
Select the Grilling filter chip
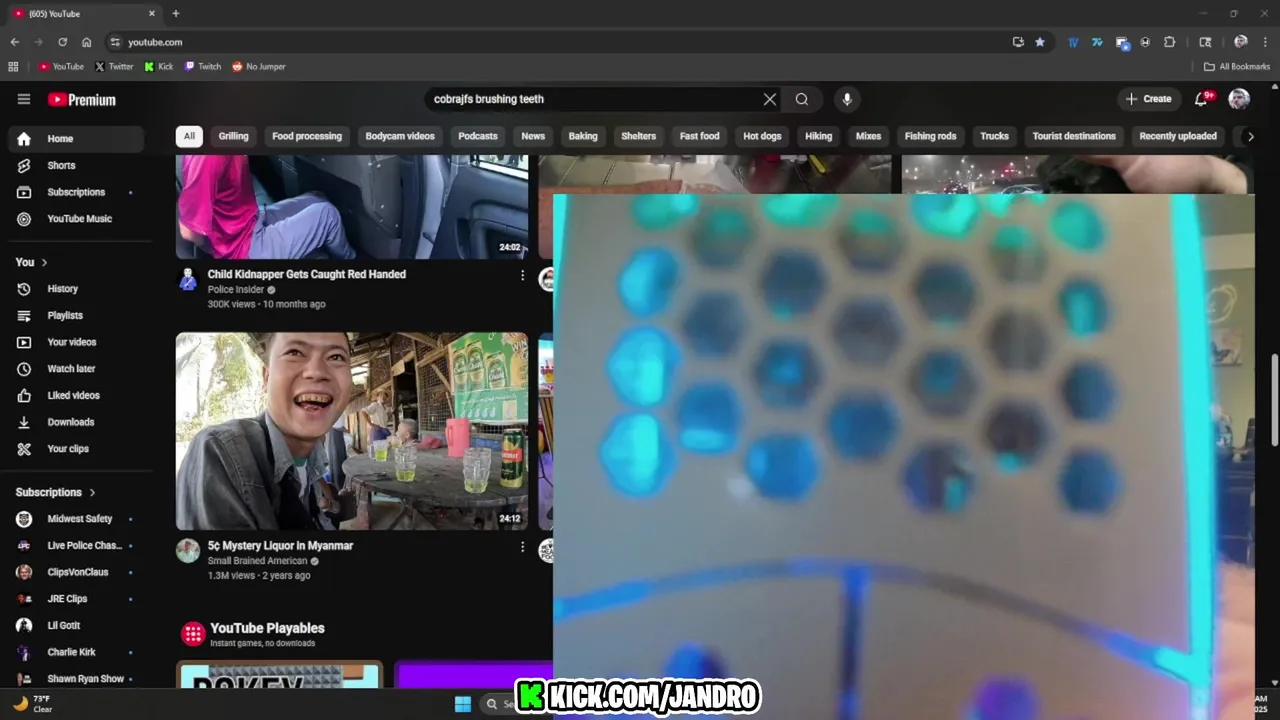(234, 136)
